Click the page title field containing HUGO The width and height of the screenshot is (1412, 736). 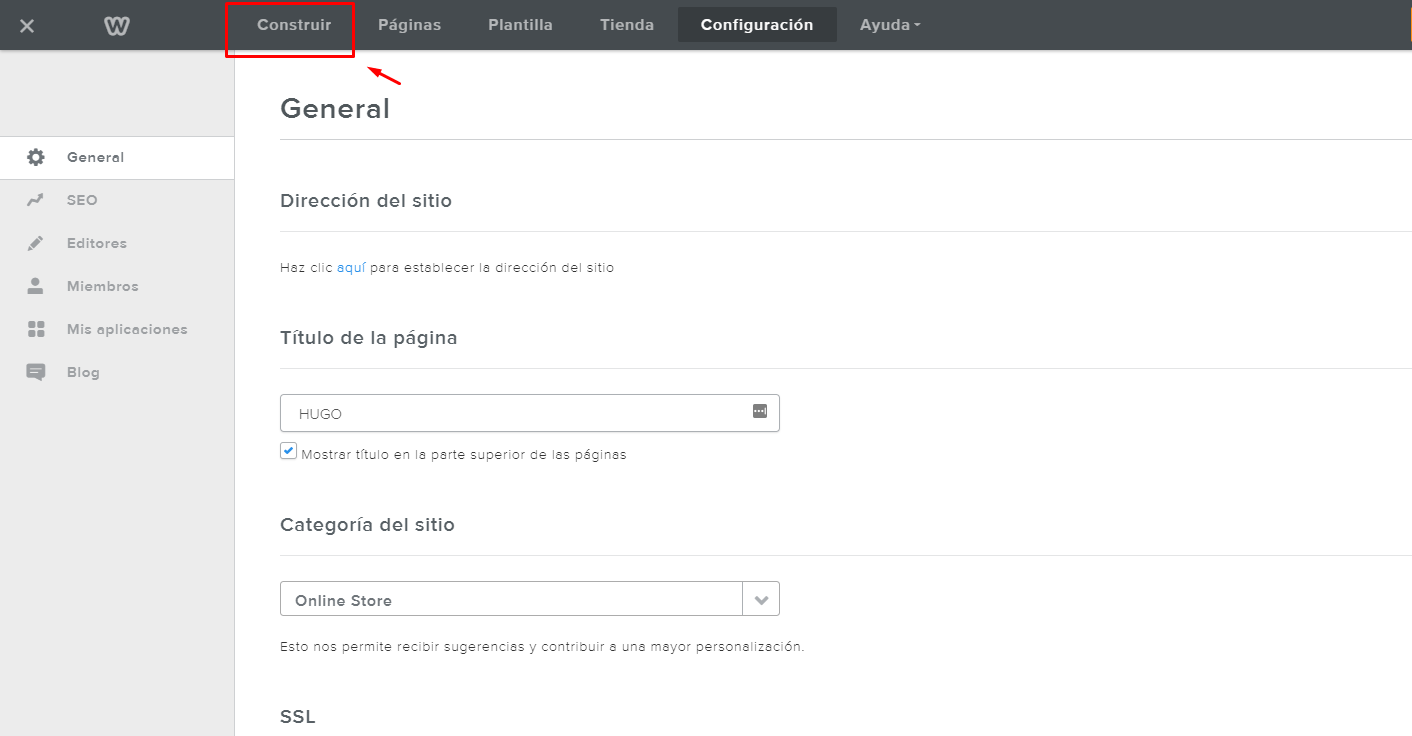point(530,413)
